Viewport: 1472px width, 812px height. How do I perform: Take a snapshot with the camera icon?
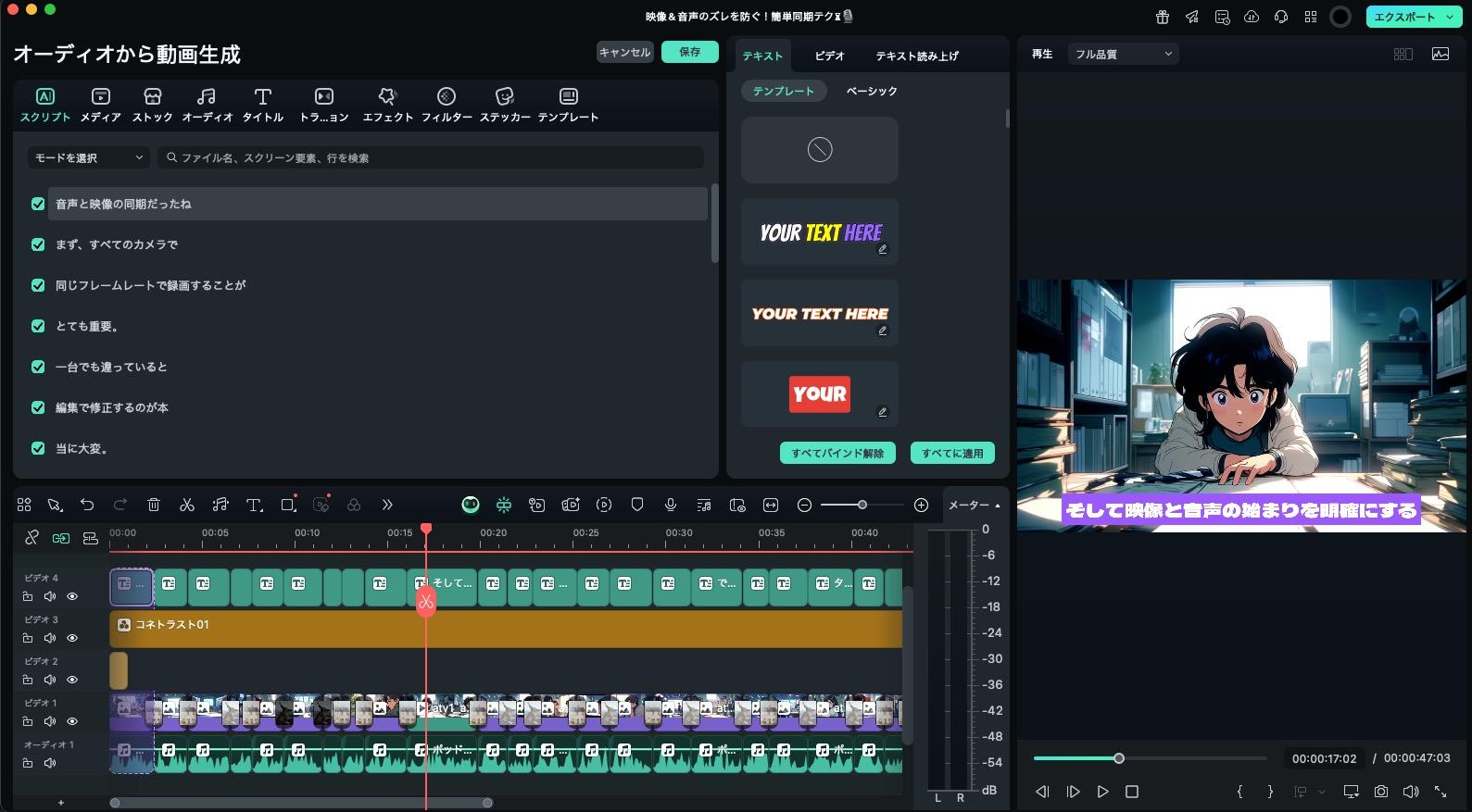pos(1381,792)
